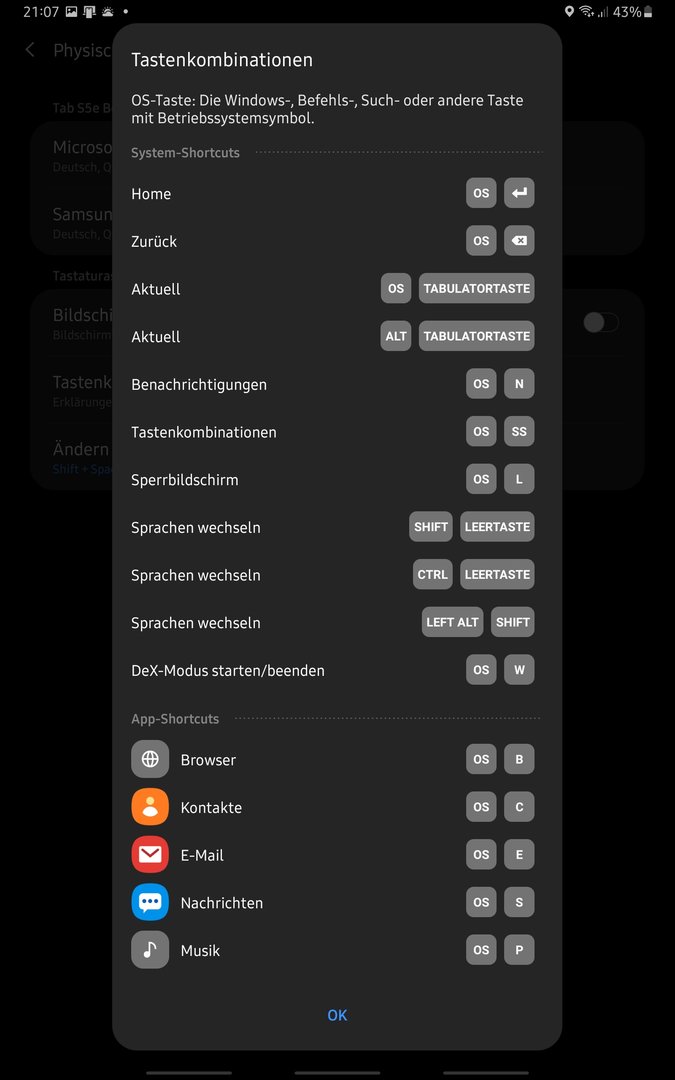Tap the Browser globe icon
675x1080 pixels.
point(150,759)
